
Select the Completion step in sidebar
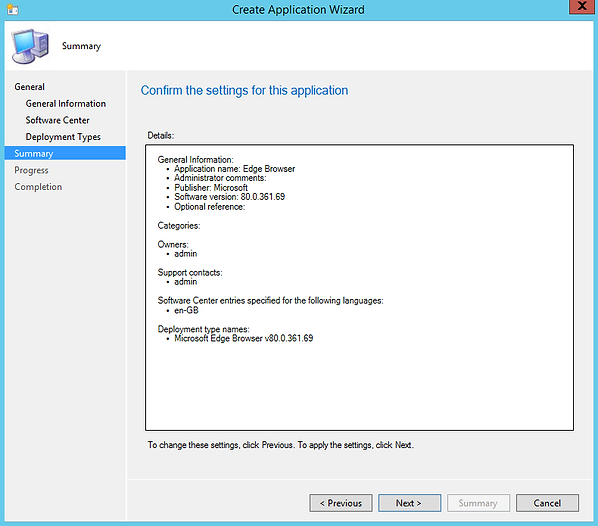click(38, 187)
